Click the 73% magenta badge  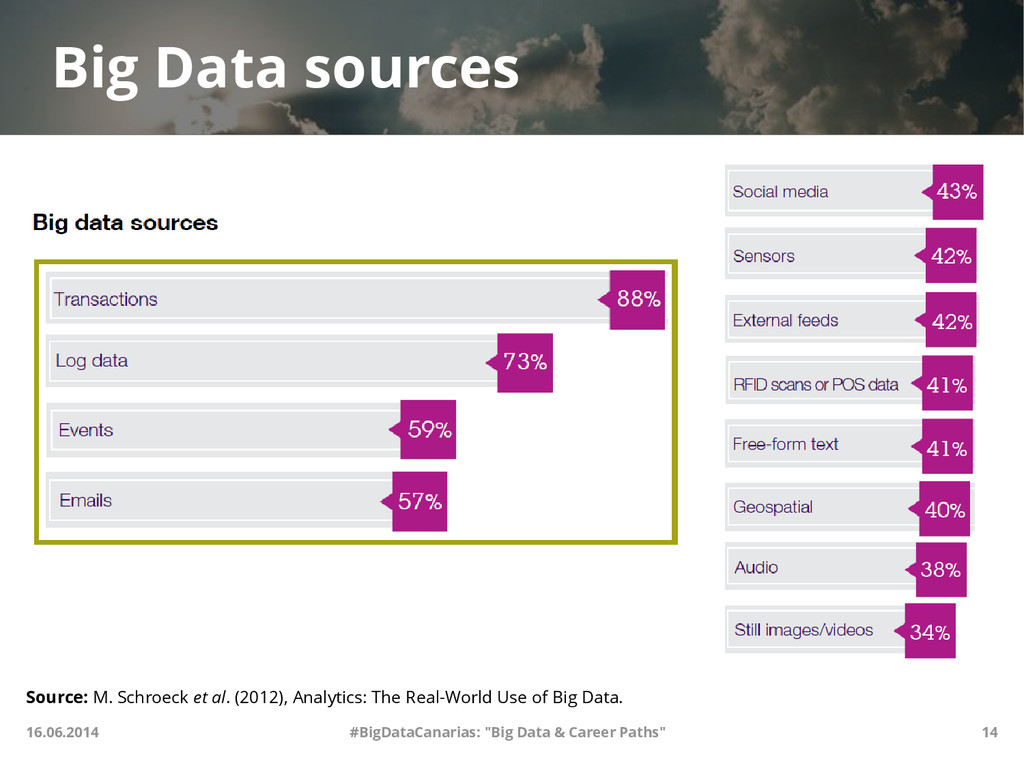pos(524,362)
